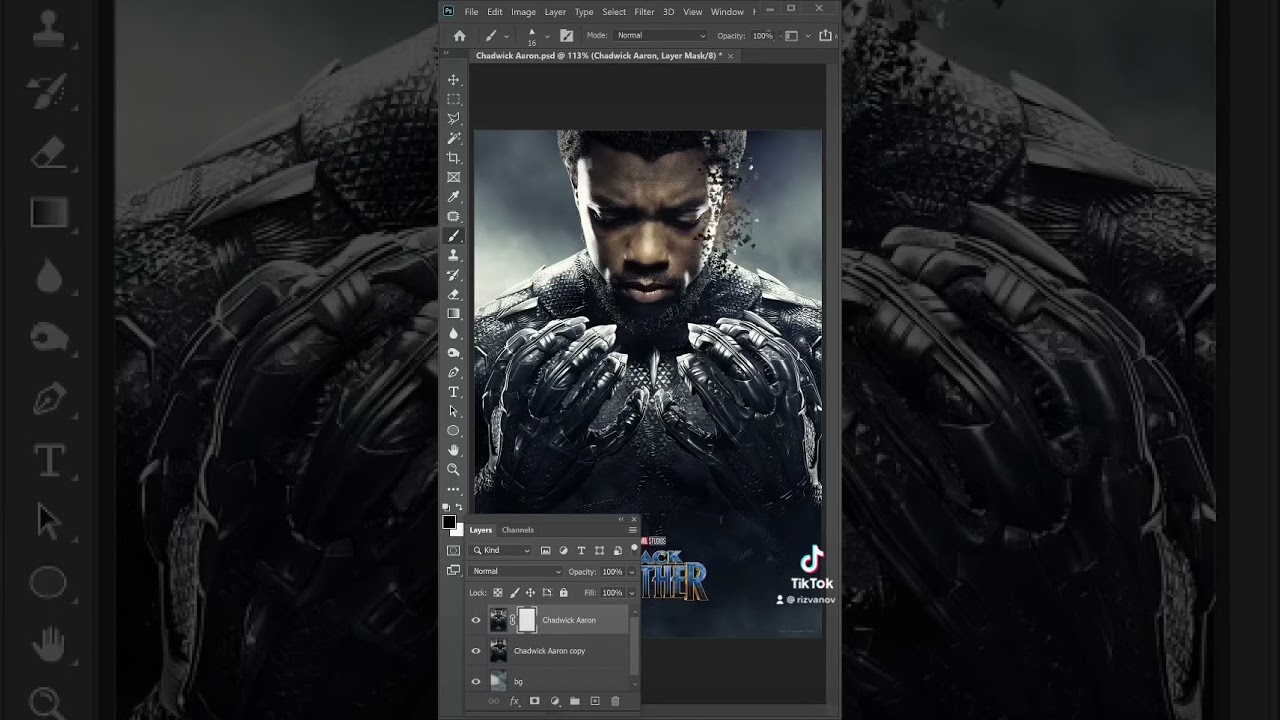The image size is (1280, 720).
Task: Select the Rectangular Marquee tool
Action: [x=453, y=99]
